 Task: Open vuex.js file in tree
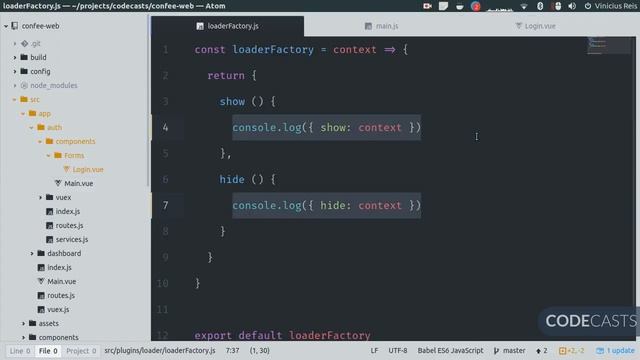click(58, 309)
